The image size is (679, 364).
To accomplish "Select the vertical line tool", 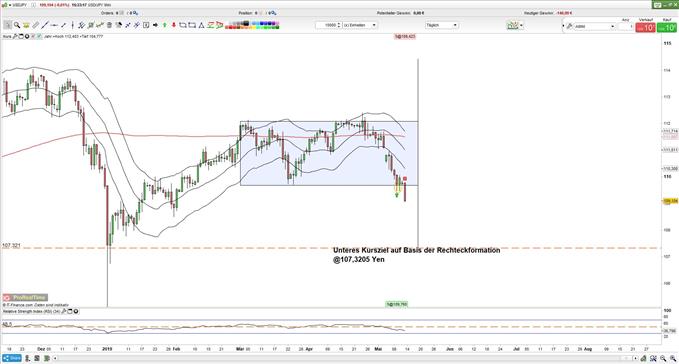I will 73,25.
